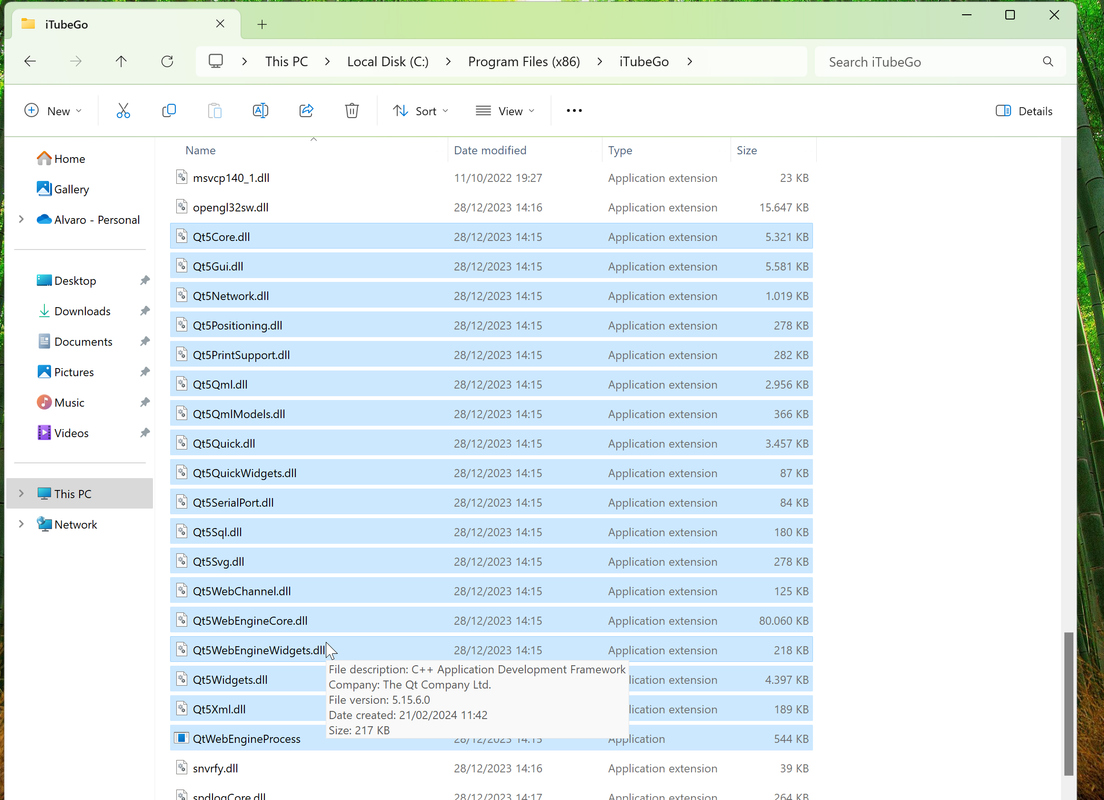1104x800 pixels.
Task: Go back with the left arrow
Action: tap(30, 61)
